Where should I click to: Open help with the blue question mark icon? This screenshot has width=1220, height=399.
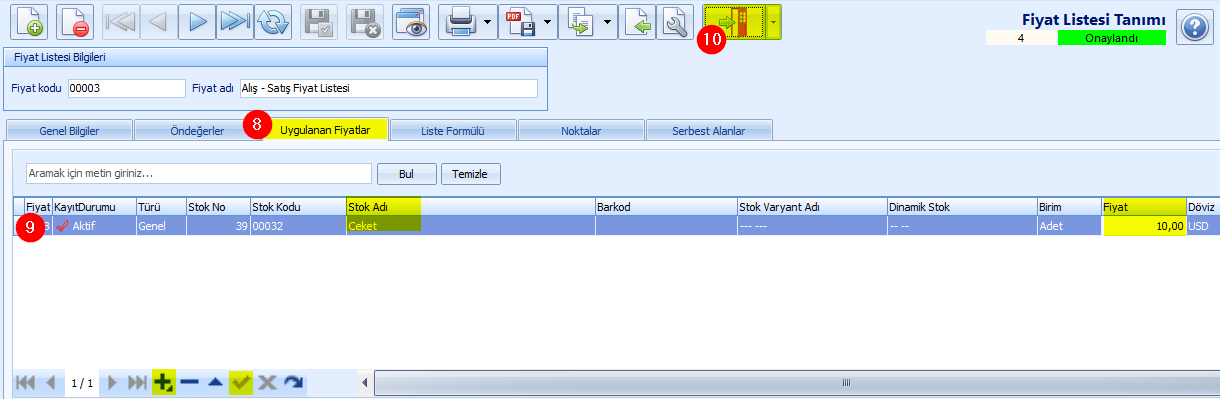pos(1194,27)
